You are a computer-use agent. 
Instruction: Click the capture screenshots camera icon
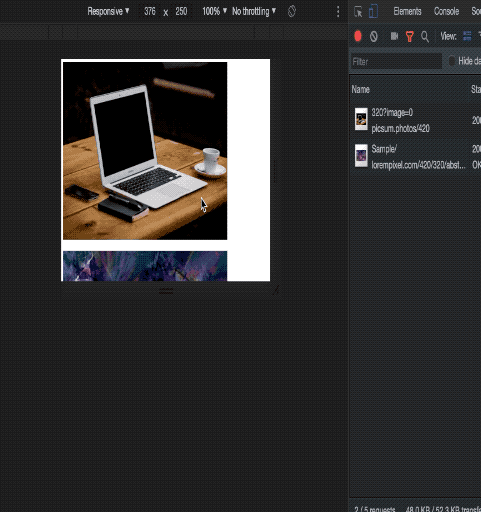[x=394, y=36]
